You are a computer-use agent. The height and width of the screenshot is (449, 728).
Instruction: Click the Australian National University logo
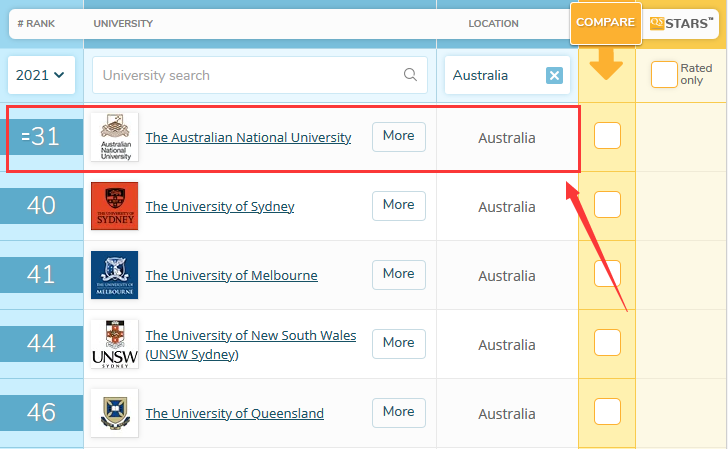114,137
